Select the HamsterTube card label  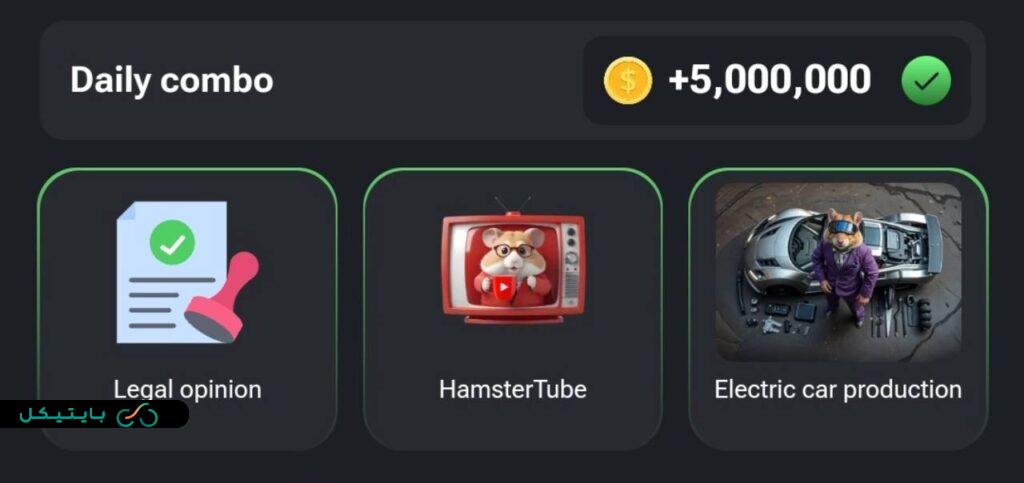pos(513,390)
